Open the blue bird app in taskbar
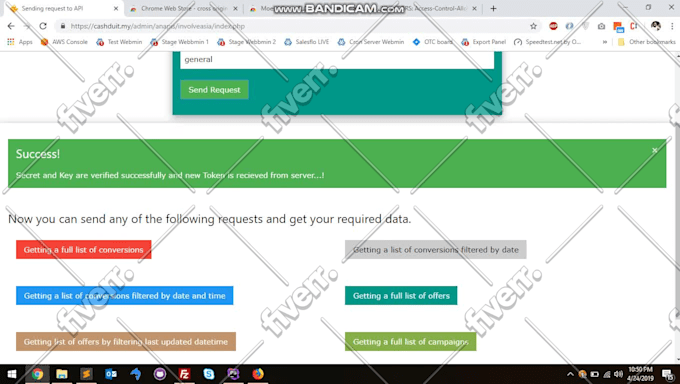 coord(135,374)
